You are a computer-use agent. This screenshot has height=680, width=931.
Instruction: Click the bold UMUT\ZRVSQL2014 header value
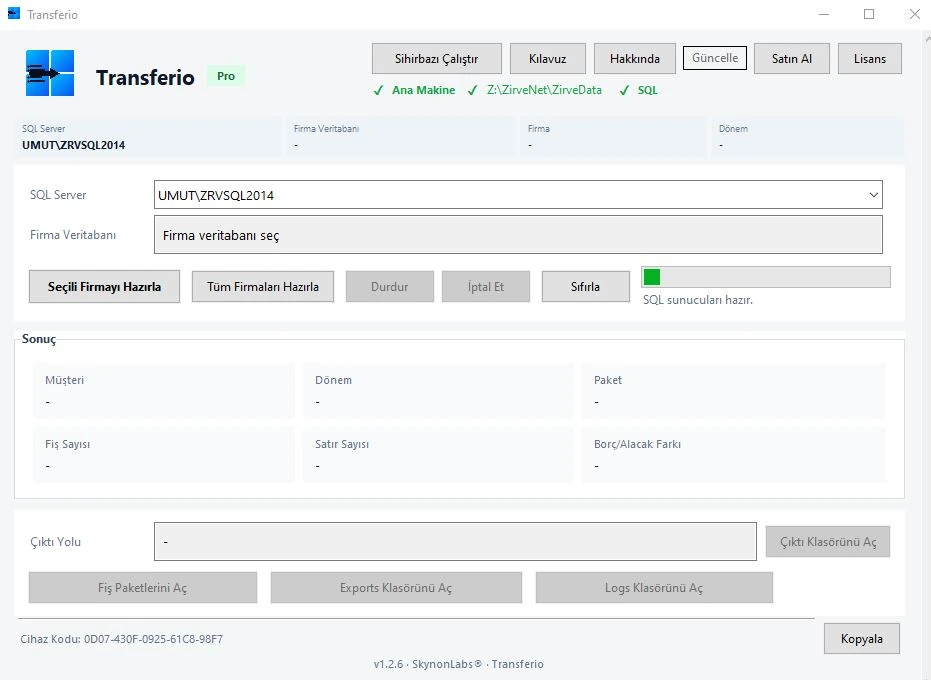click(74, 145)
